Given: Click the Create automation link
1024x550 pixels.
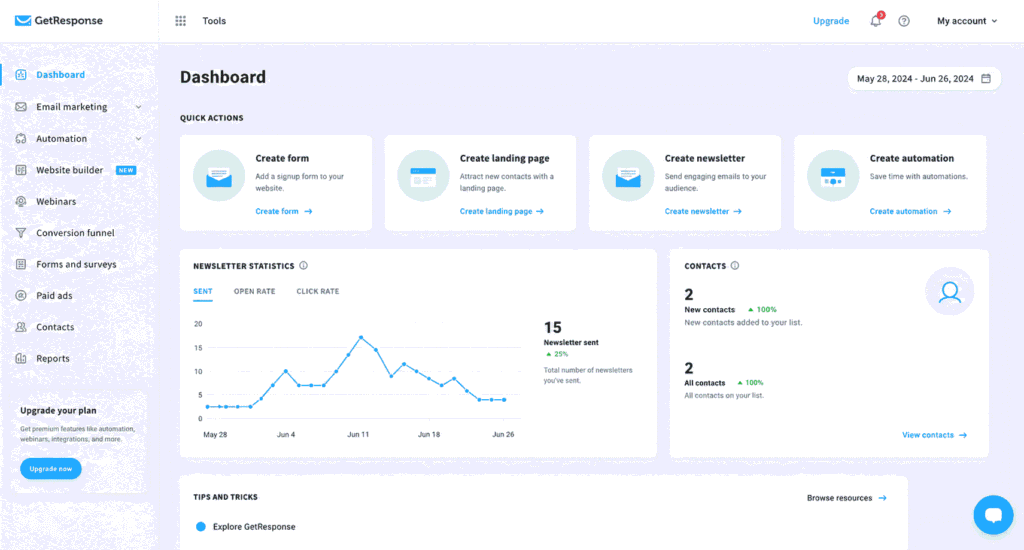Looking at the screenshot, I should coord(910,211).
